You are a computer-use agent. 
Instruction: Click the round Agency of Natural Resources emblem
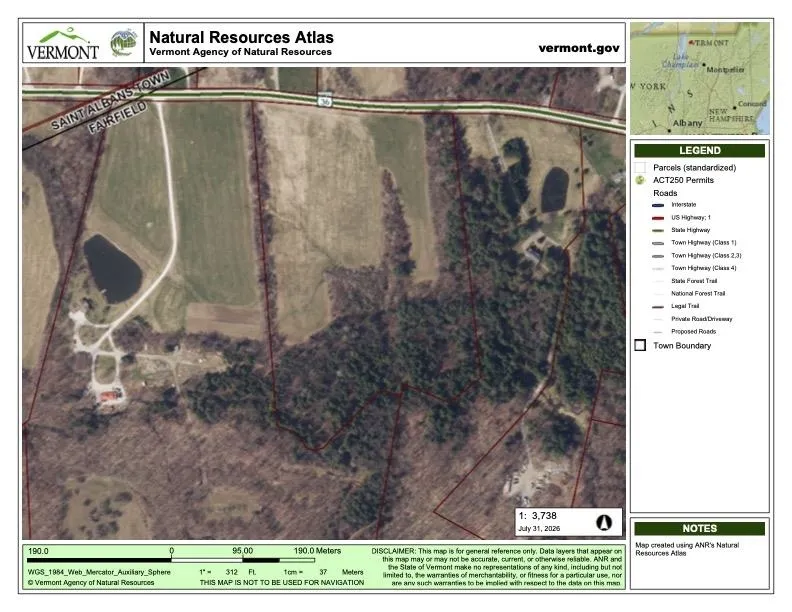tap(124, 43)
